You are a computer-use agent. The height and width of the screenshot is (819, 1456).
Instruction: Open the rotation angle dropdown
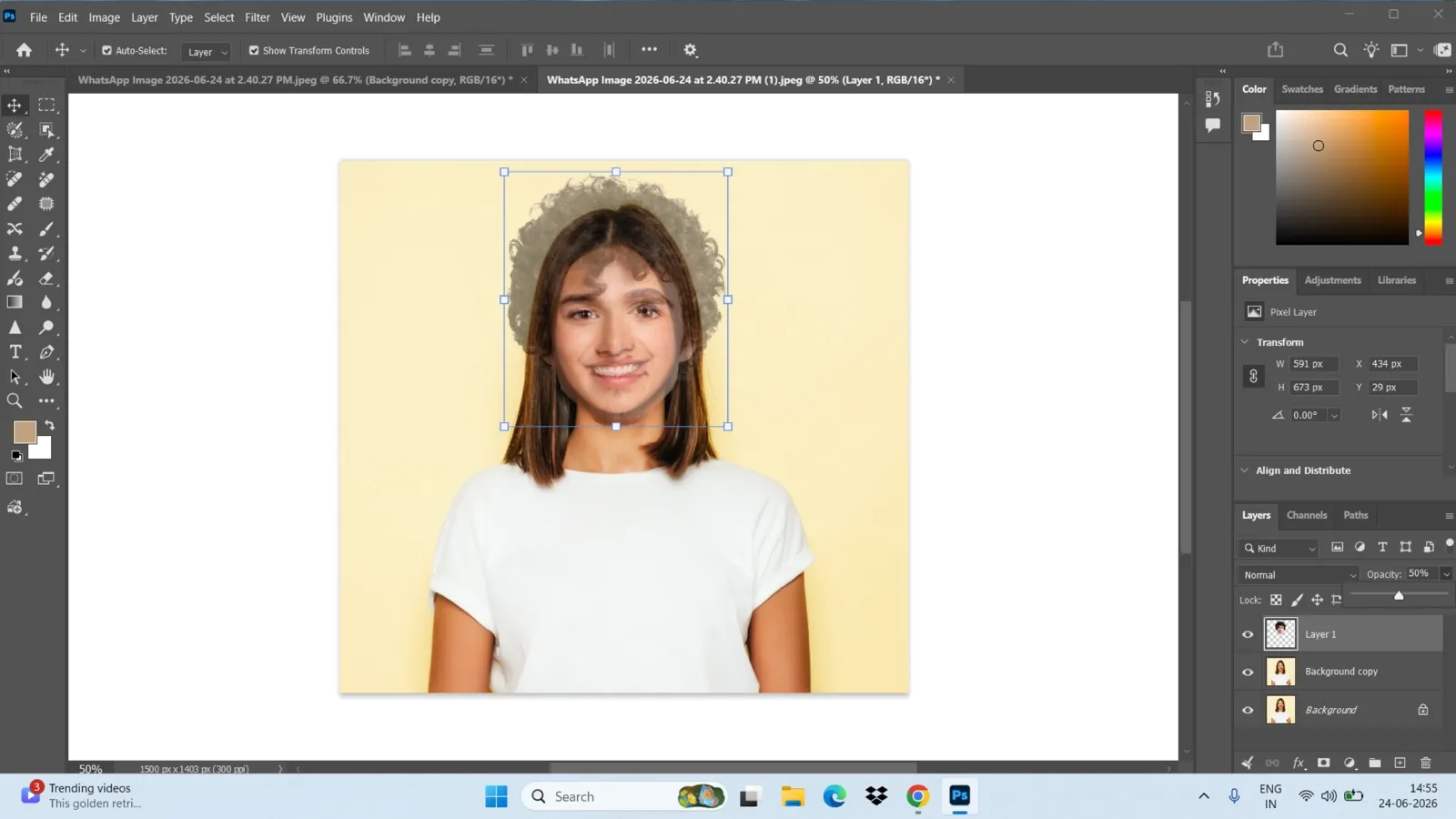(x=1334, y=415)
